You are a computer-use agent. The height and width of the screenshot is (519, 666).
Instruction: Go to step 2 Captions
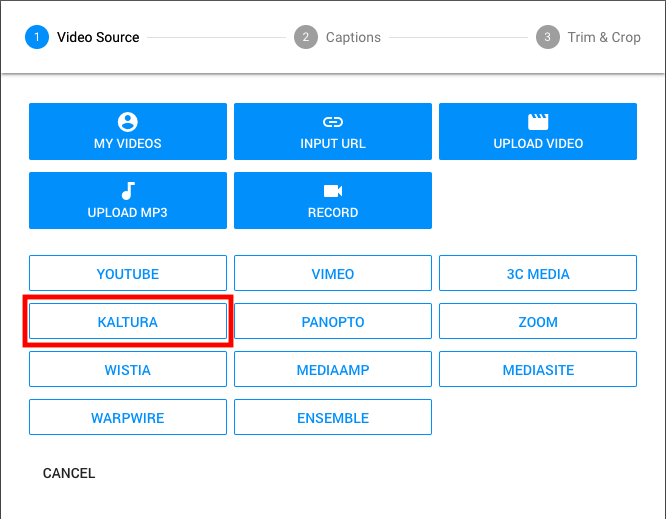(x=337, y=37)
